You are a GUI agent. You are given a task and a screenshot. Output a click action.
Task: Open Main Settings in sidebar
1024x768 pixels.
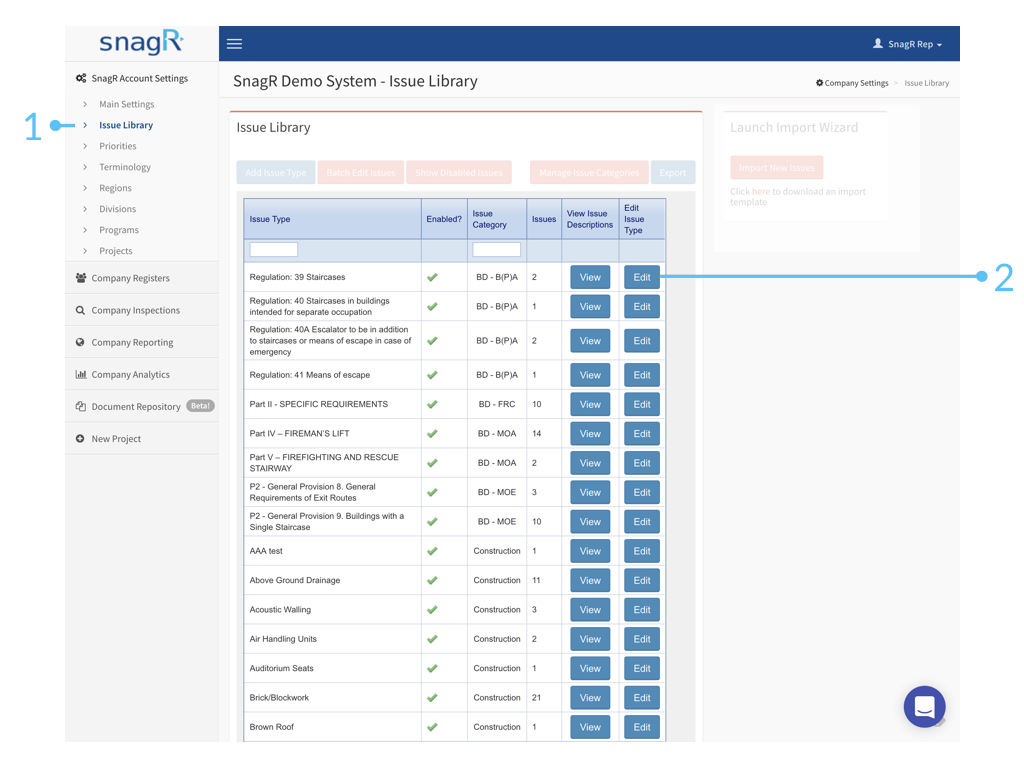click(x=127, y=104)
